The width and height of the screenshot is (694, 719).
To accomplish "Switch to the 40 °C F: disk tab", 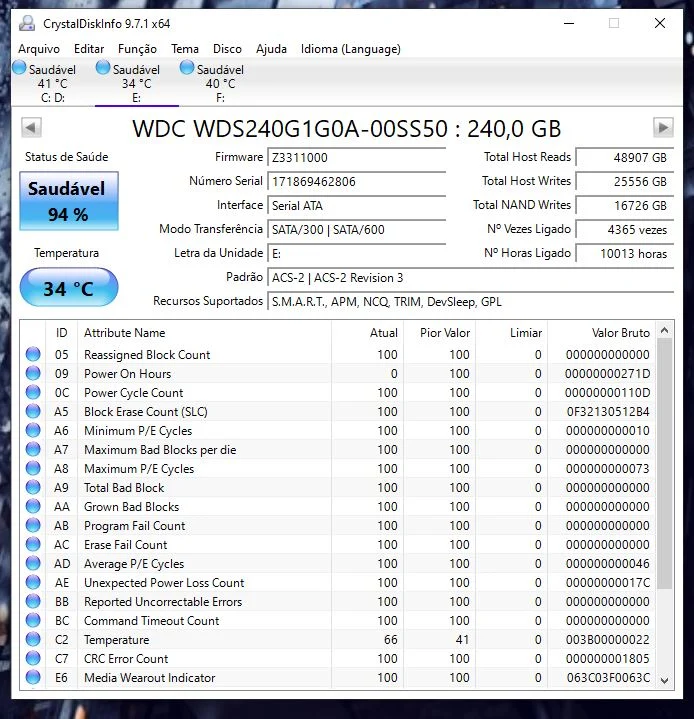I will pos(221,83).
